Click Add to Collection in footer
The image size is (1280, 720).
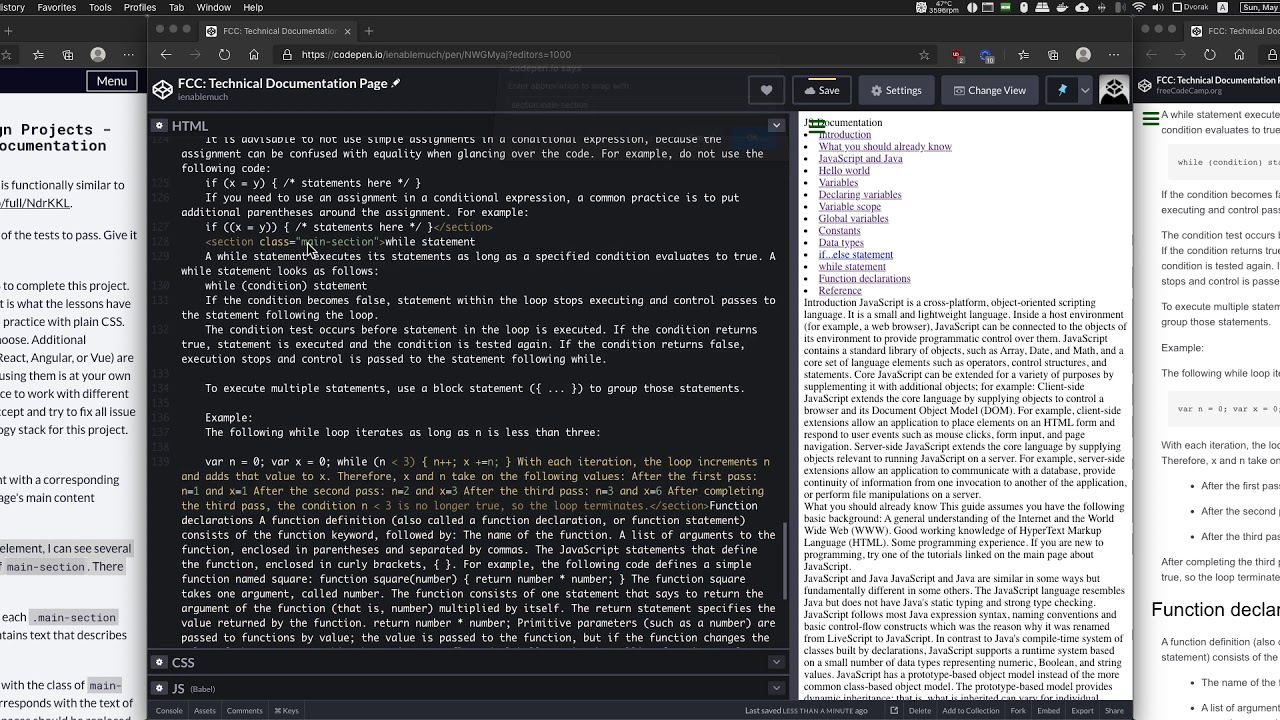point(970,711)
